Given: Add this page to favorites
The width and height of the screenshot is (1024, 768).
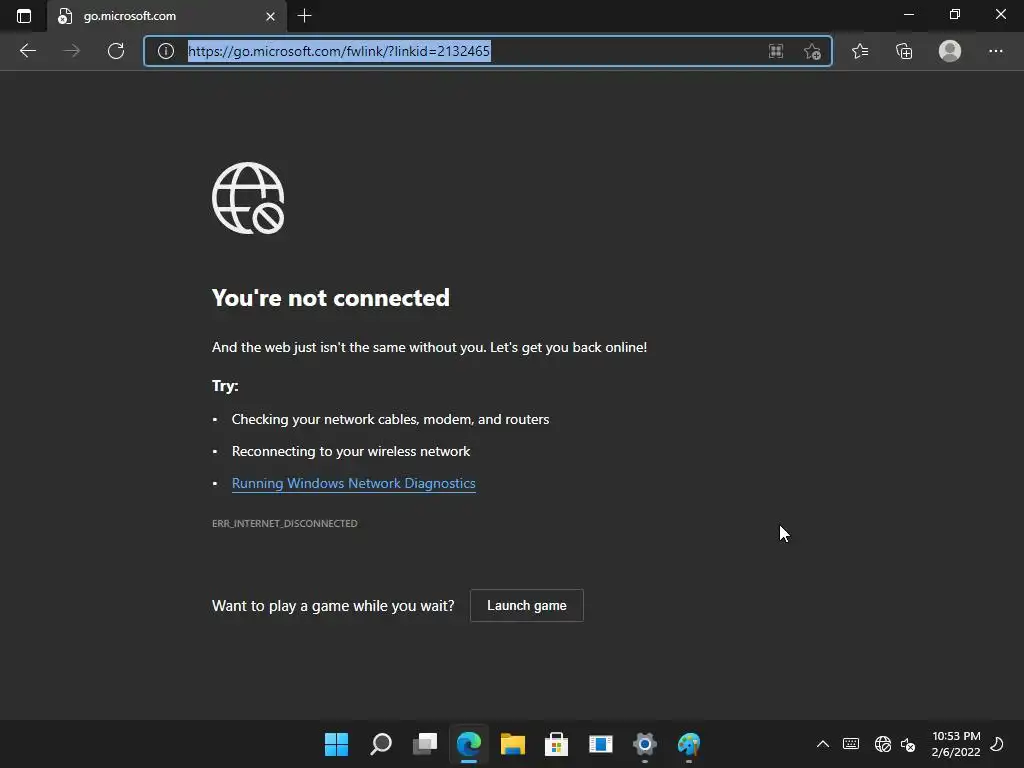Looking at the screenshot, I should click(812, 51).
